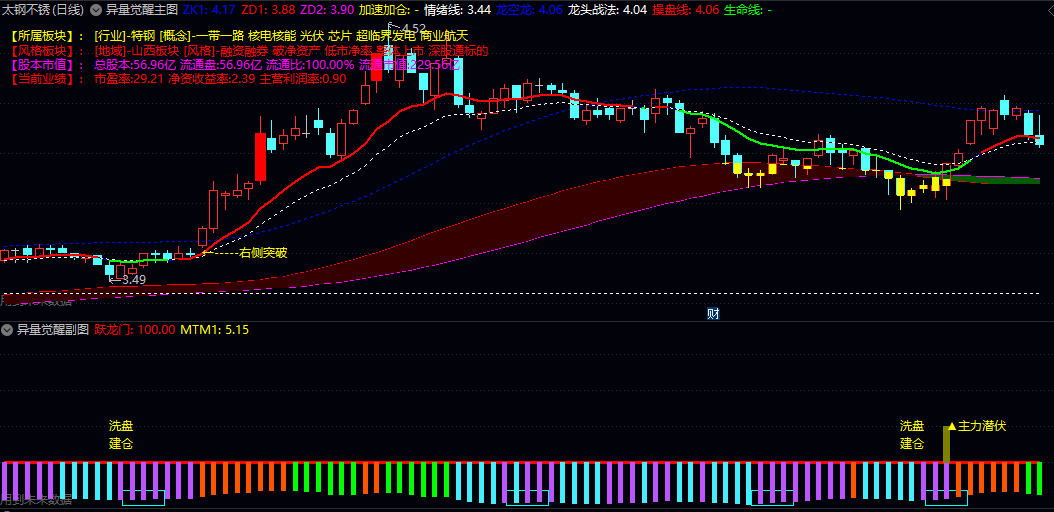
Task: Click the large red candlestick at peak
Action: tap(376, 67)
